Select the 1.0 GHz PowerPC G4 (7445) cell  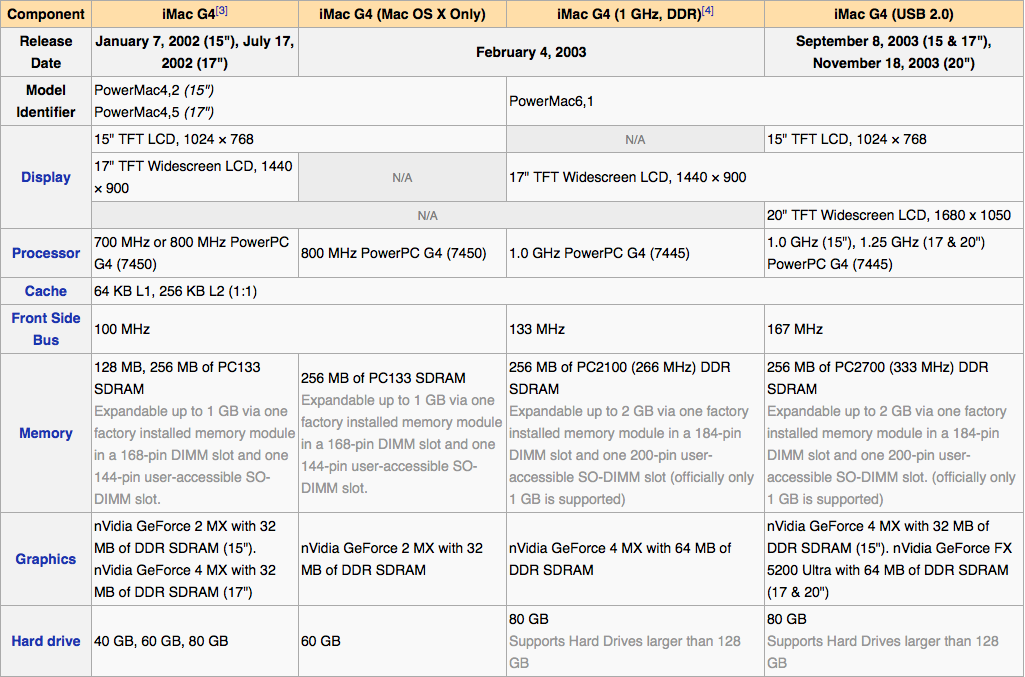pos(635,253)
